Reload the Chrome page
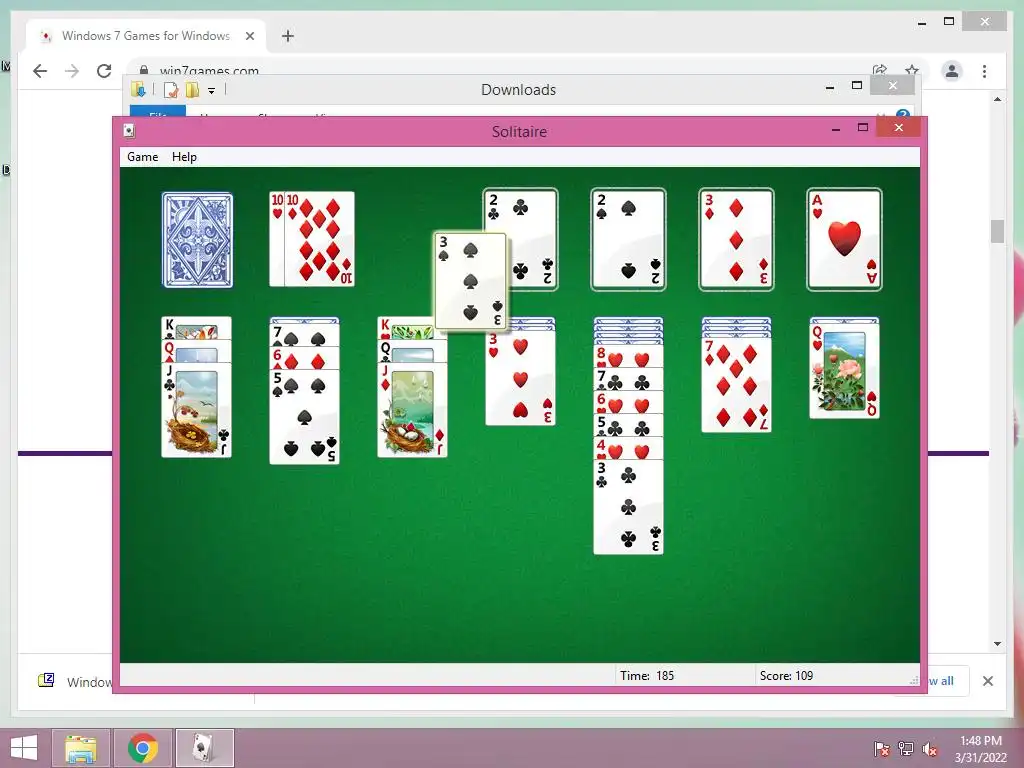Screen dimensions: 1024x768 point(104,71)
